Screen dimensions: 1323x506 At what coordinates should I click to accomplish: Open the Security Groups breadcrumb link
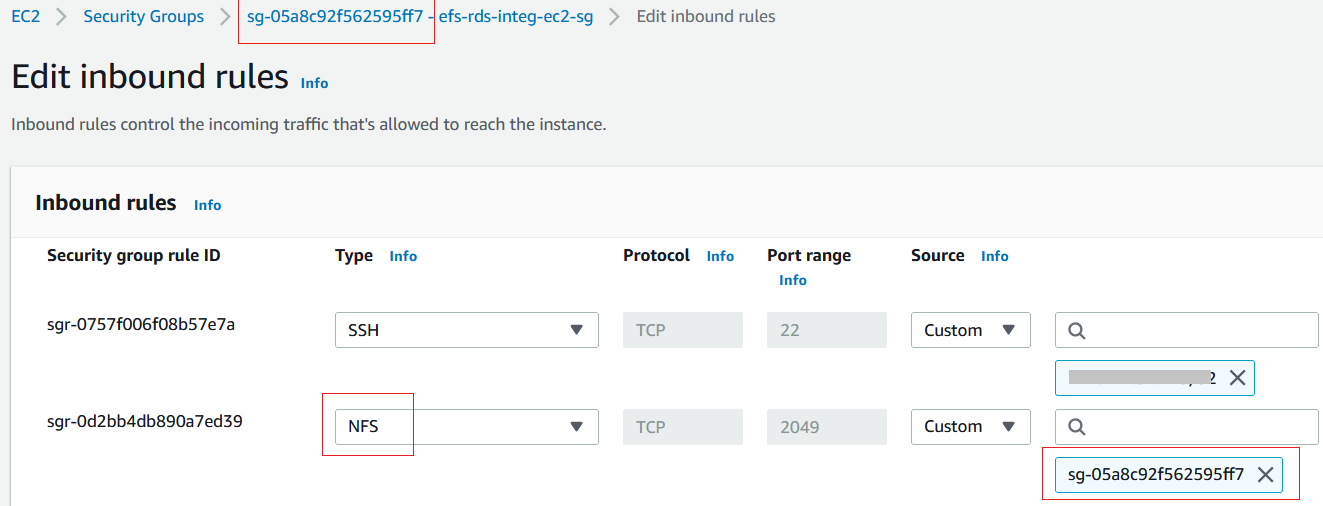pyautogui.click(x=143, y=17)
